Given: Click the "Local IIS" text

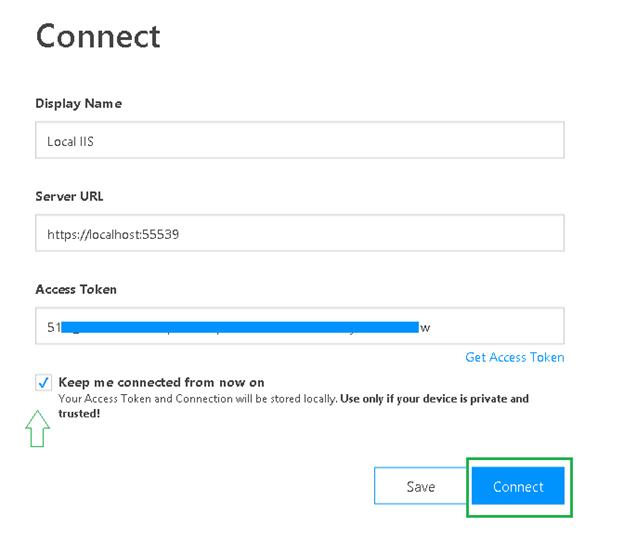Looking at the screenshot, I should point(70,142).
